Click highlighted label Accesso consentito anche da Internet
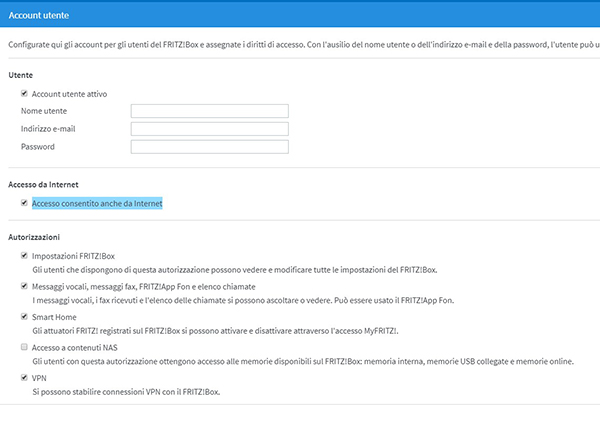 pos(97,203)
